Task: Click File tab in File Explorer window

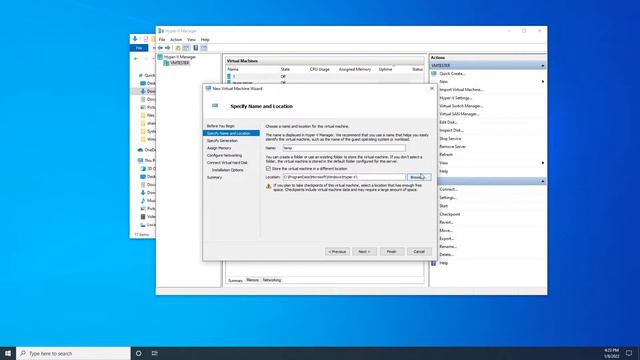Action: pos(139,48)
